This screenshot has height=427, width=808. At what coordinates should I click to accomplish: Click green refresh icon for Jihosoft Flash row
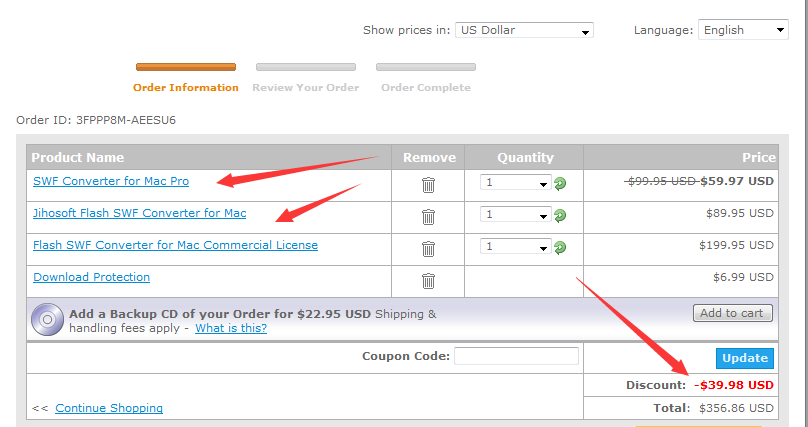560,215
